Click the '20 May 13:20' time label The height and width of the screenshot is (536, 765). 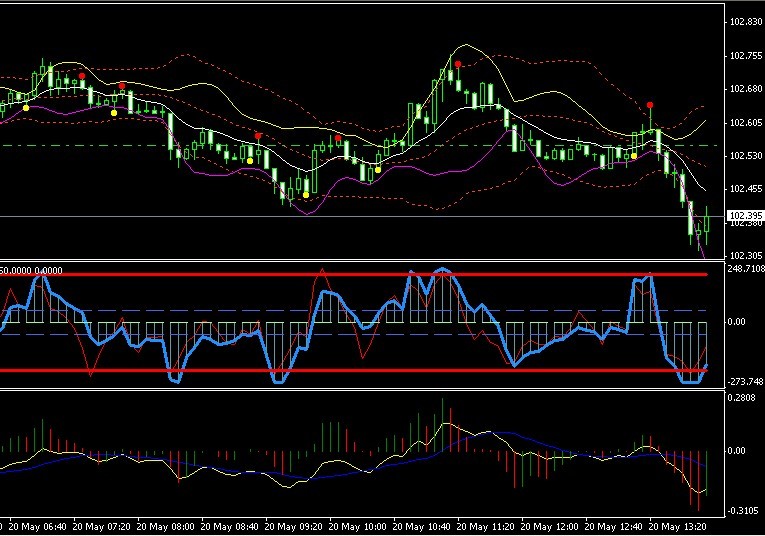[677, 527]
